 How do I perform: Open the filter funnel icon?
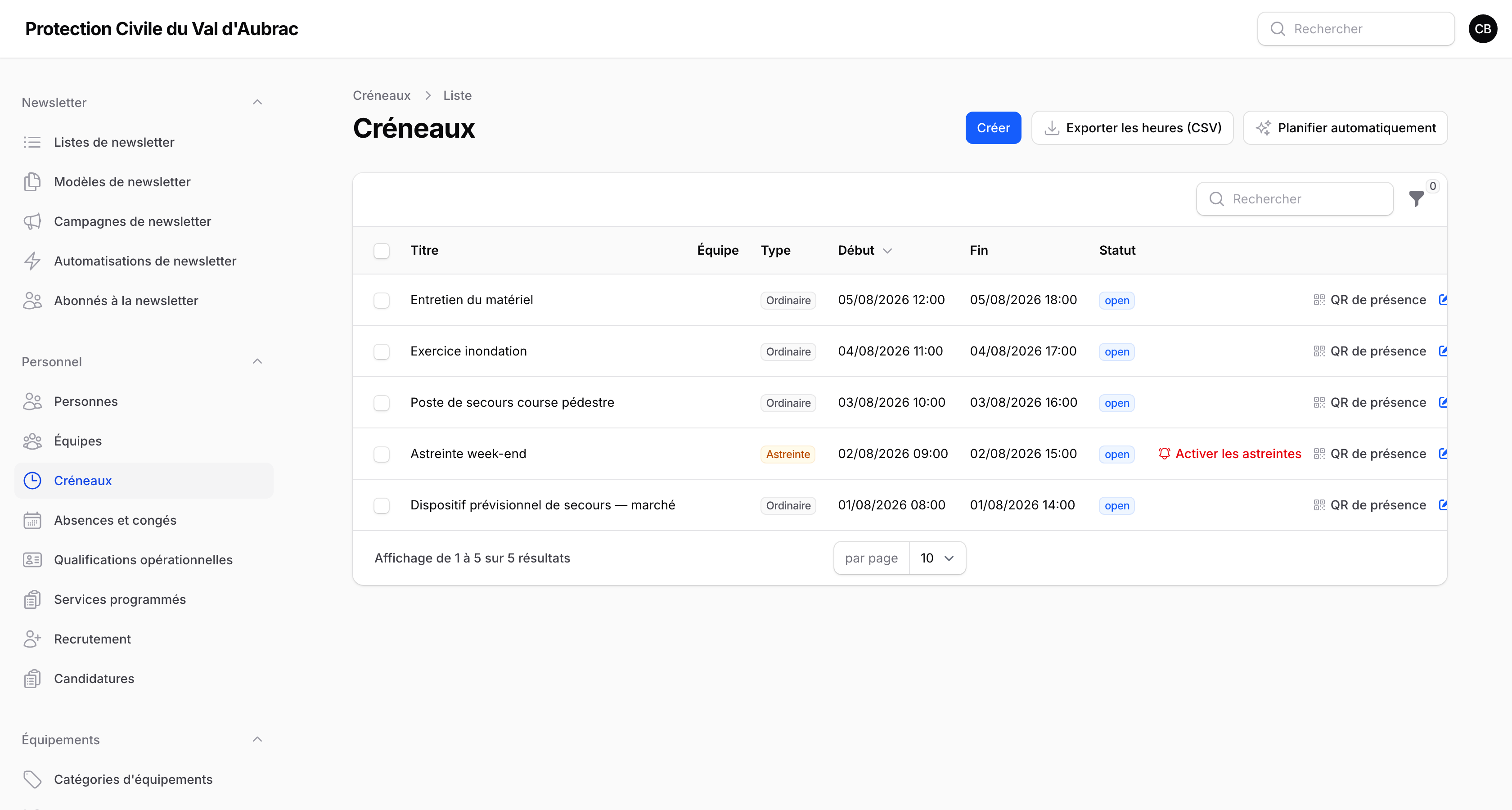point(1416,199)
